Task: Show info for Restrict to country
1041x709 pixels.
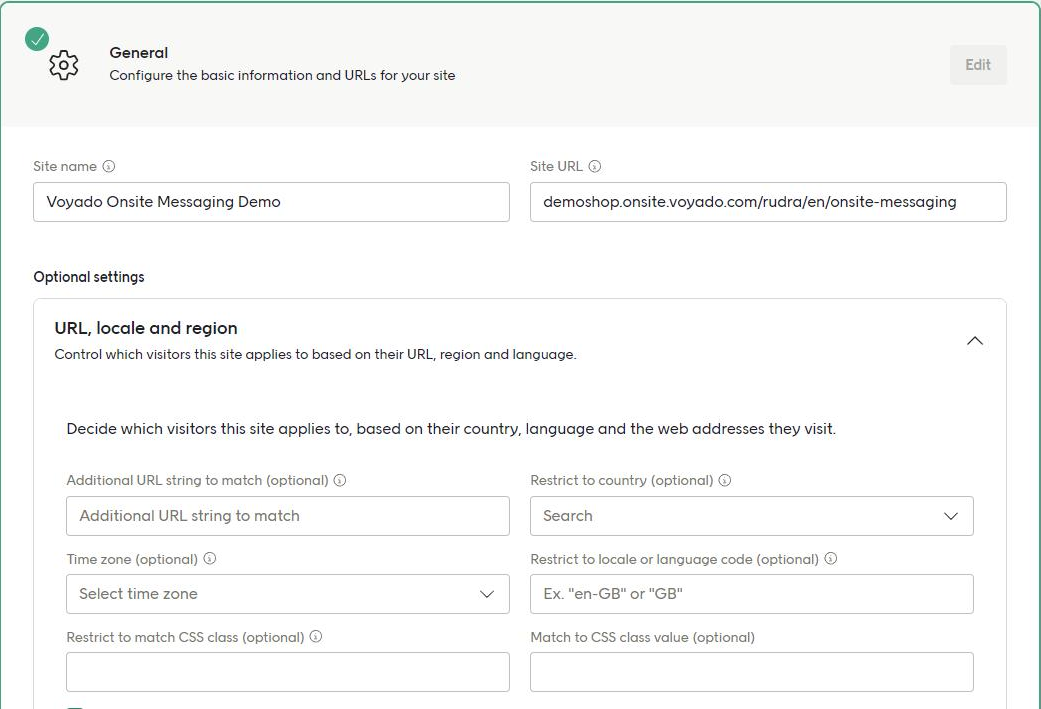Action: (725, 480)
